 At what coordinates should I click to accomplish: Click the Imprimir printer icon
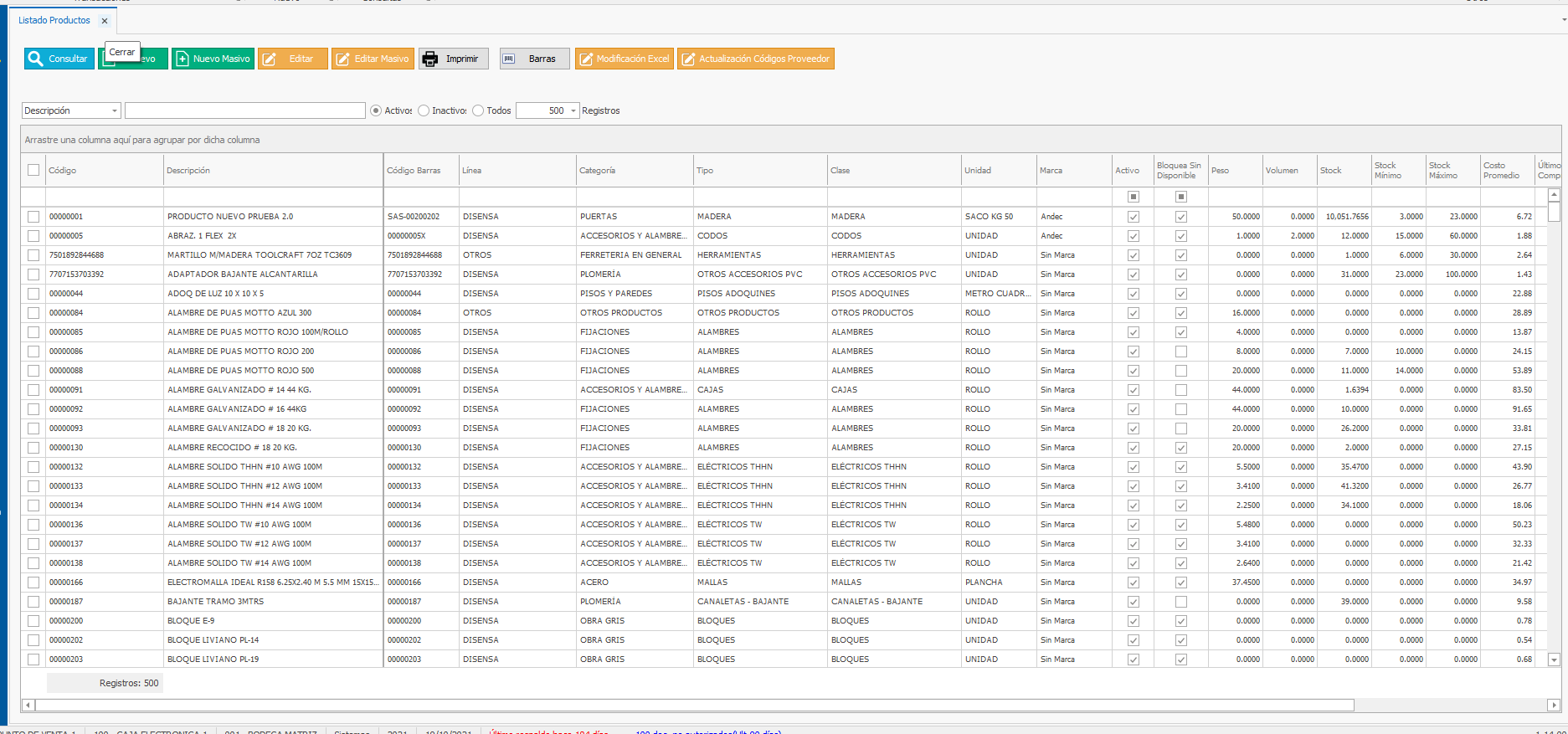(x=430, y=59)
